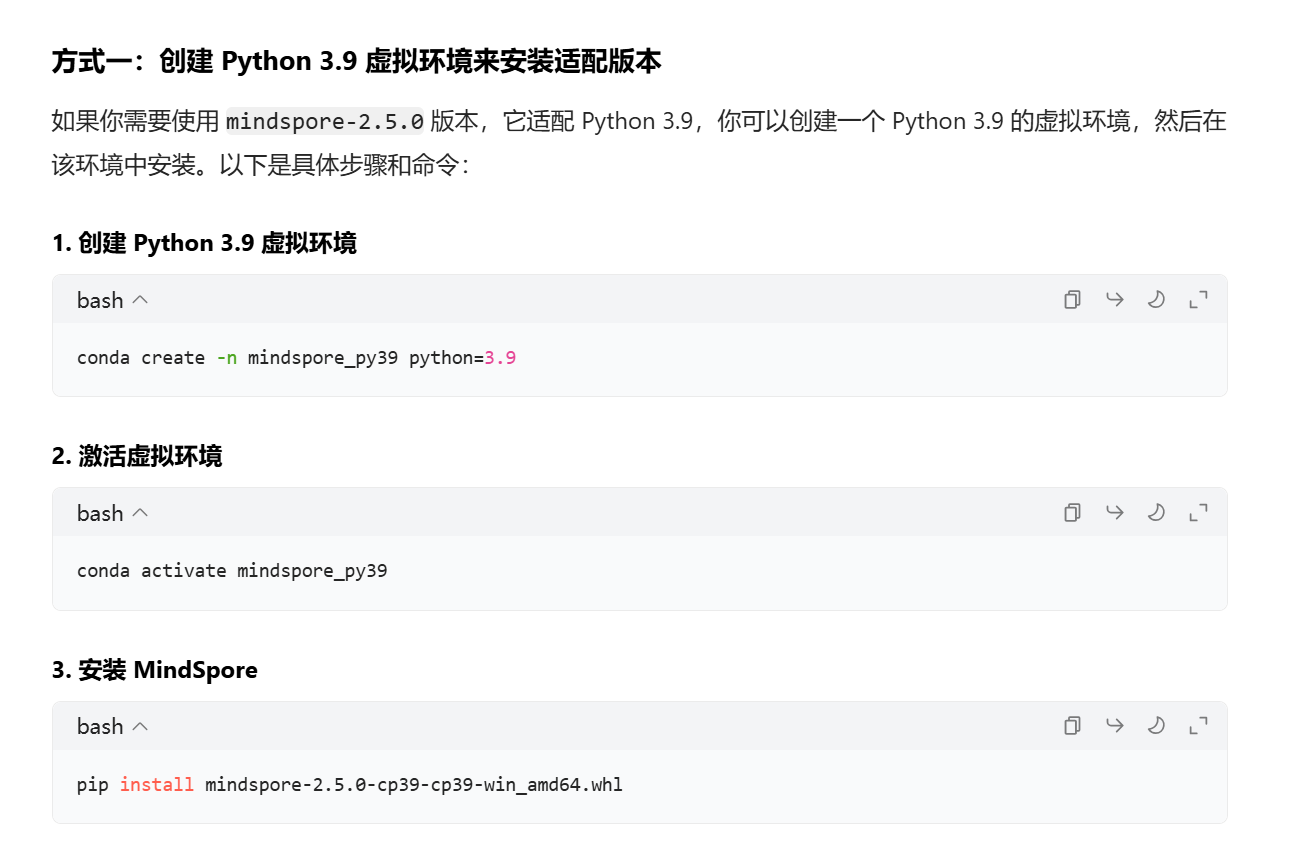Click the bash label on the first block
This screenshot has width=1305, height=850.
(97, 299)
